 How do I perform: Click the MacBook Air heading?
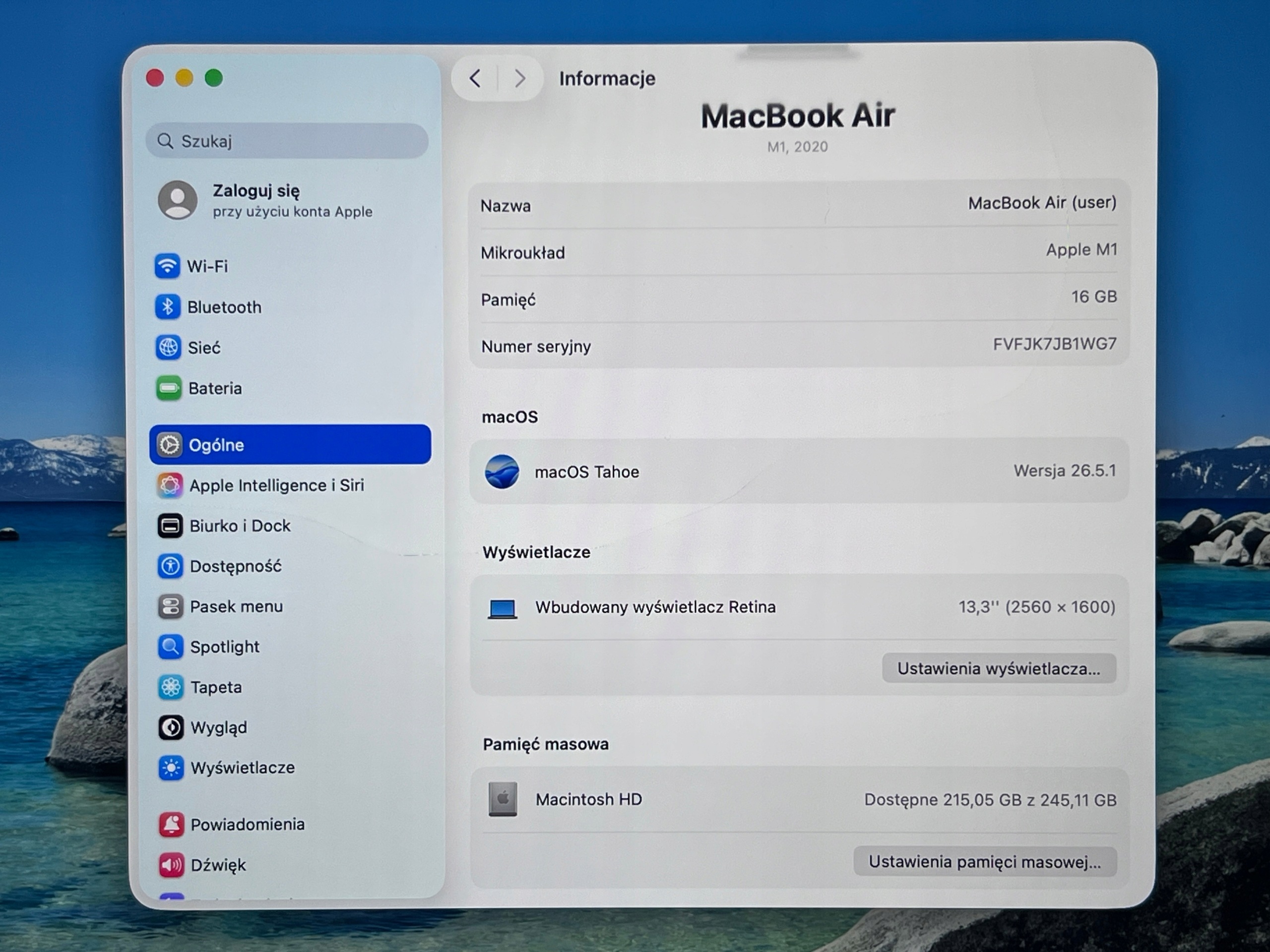coord(798,116)
